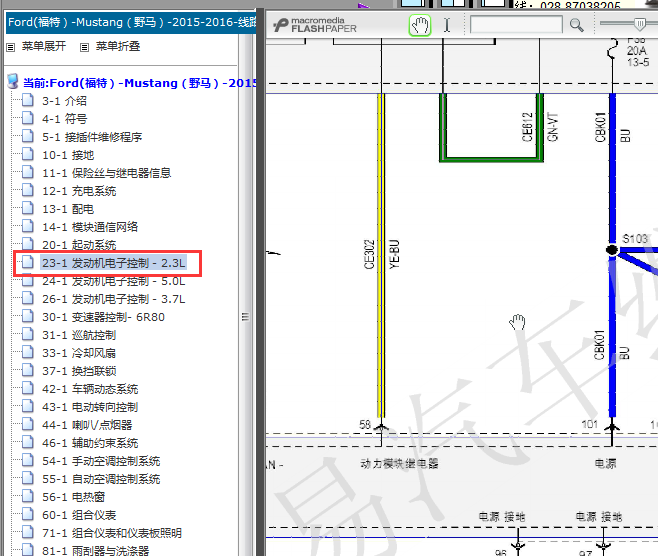Click the FlashPaper search magnifier icon
The width and height of the screenshot is (658, 556).
tap(577, 25)
